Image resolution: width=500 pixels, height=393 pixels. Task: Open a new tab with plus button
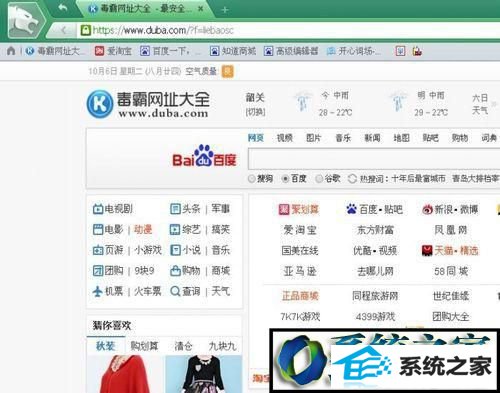[224, 10]
